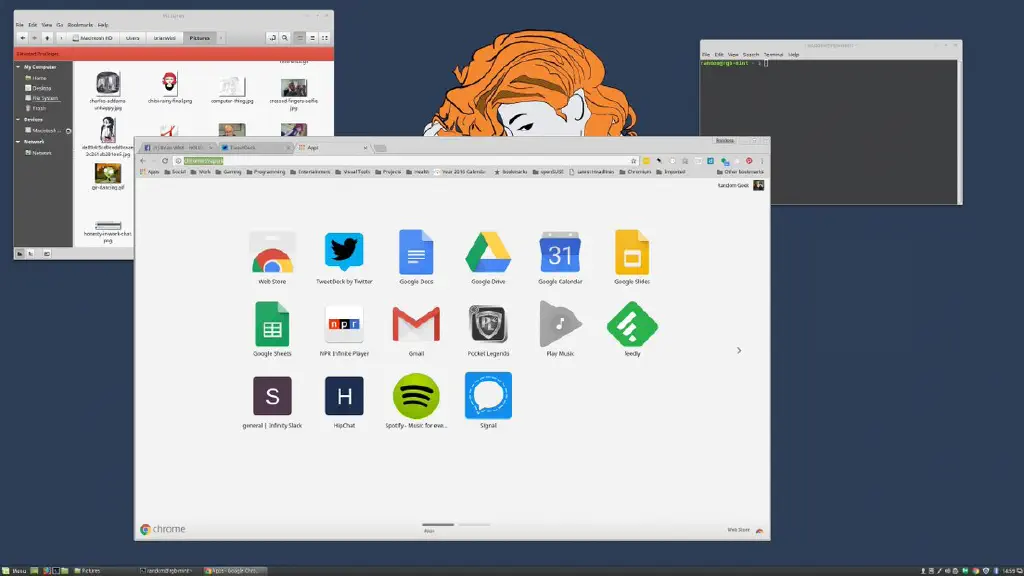
Task: Open the feedly app
Action: [x=632, y=329]
